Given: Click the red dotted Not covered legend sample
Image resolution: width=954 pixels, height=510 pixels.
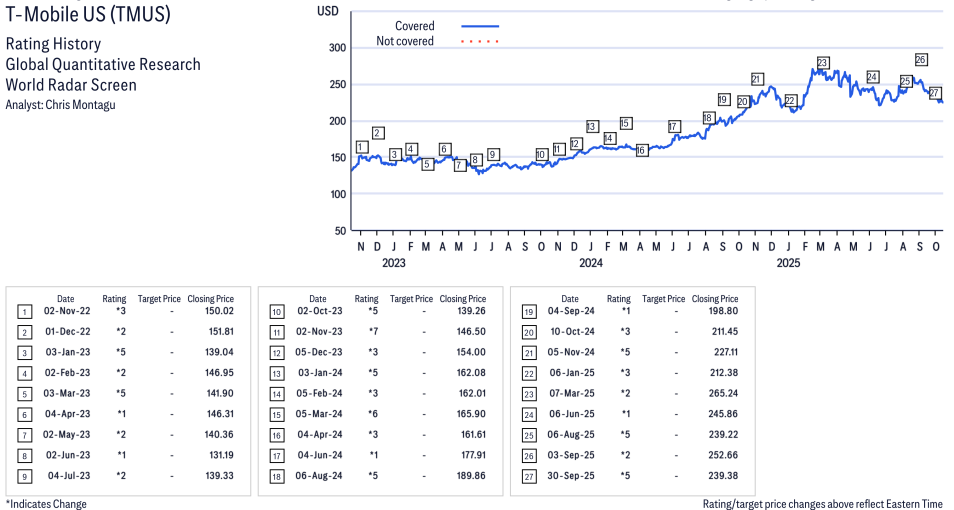Looking at the screenshot, I should pyautogui.click(x=479, y=41).
